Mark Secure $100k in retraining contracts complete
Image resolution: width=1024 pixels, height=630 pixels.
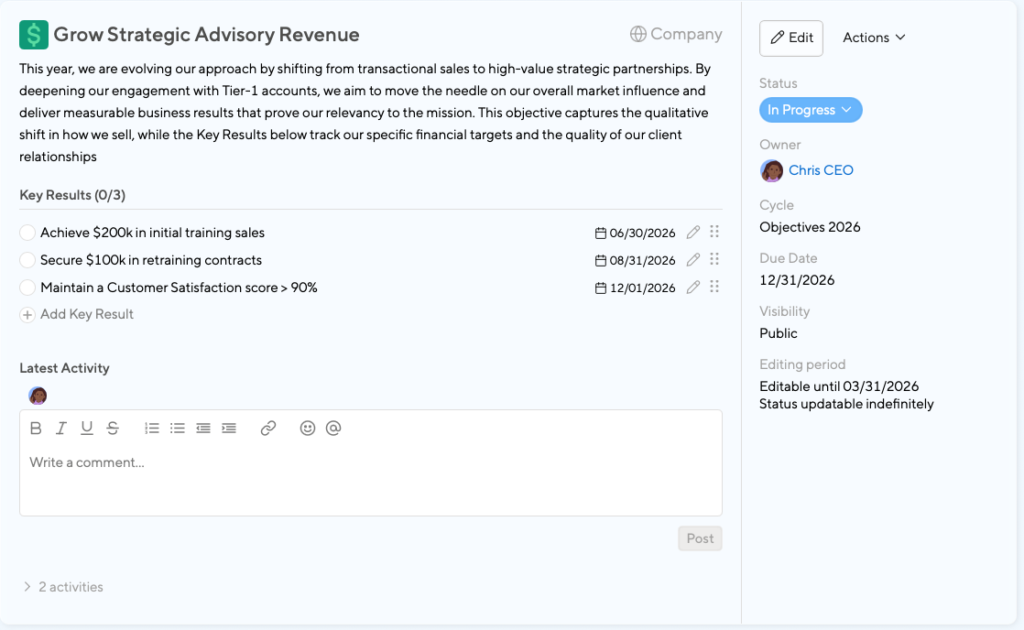click(28, 260)
